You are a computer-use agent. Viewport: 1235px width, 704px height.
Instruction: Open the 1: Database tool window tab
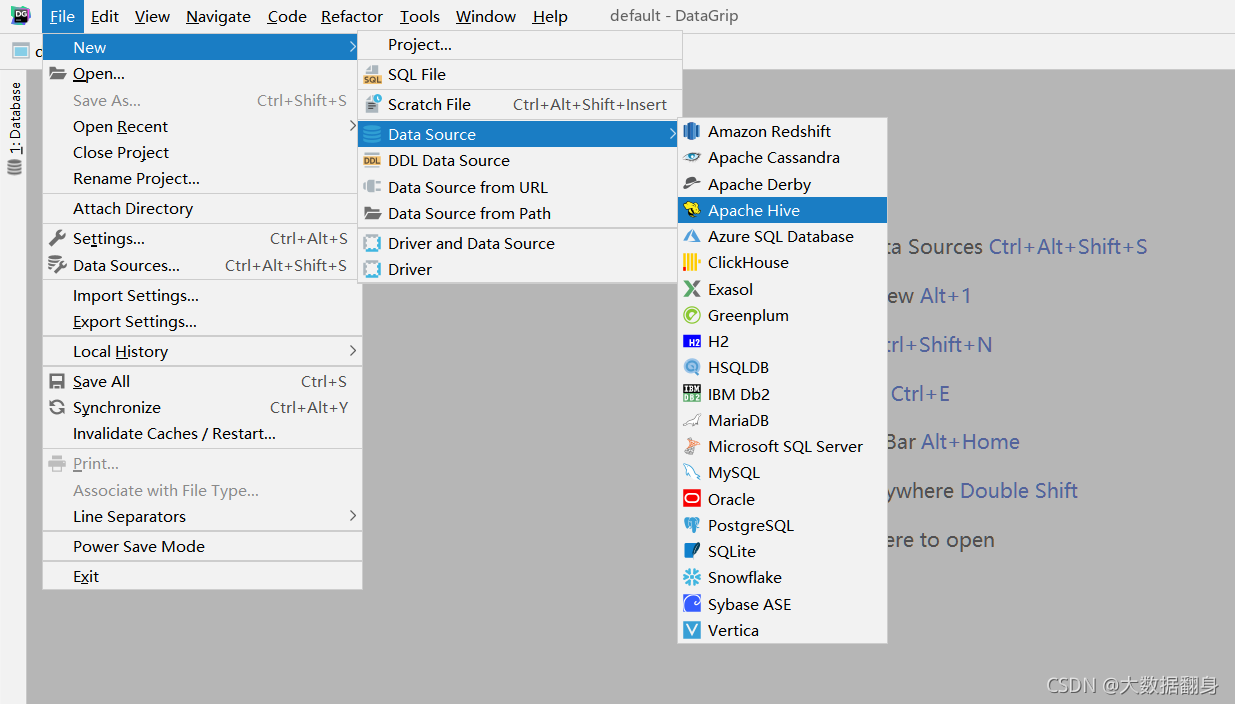14,129
